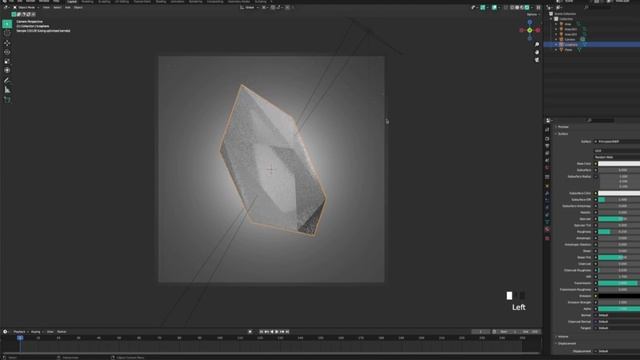Click the pan view hand icon
640x360 pixels.
537,52
